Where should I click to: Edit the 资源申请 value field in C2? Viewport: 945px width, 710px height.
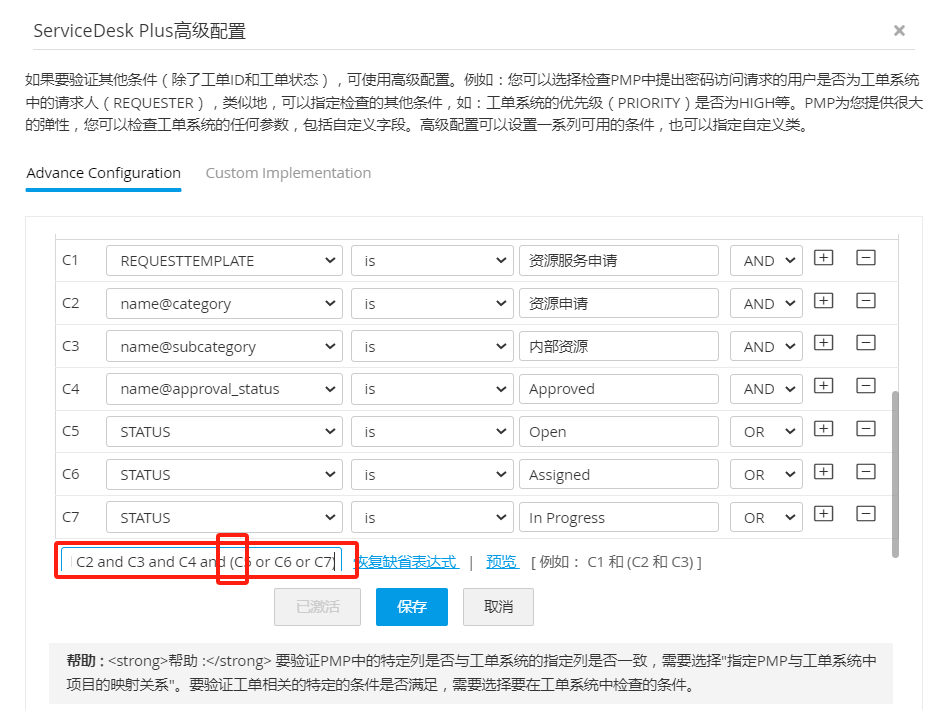[x=619, y=303]
